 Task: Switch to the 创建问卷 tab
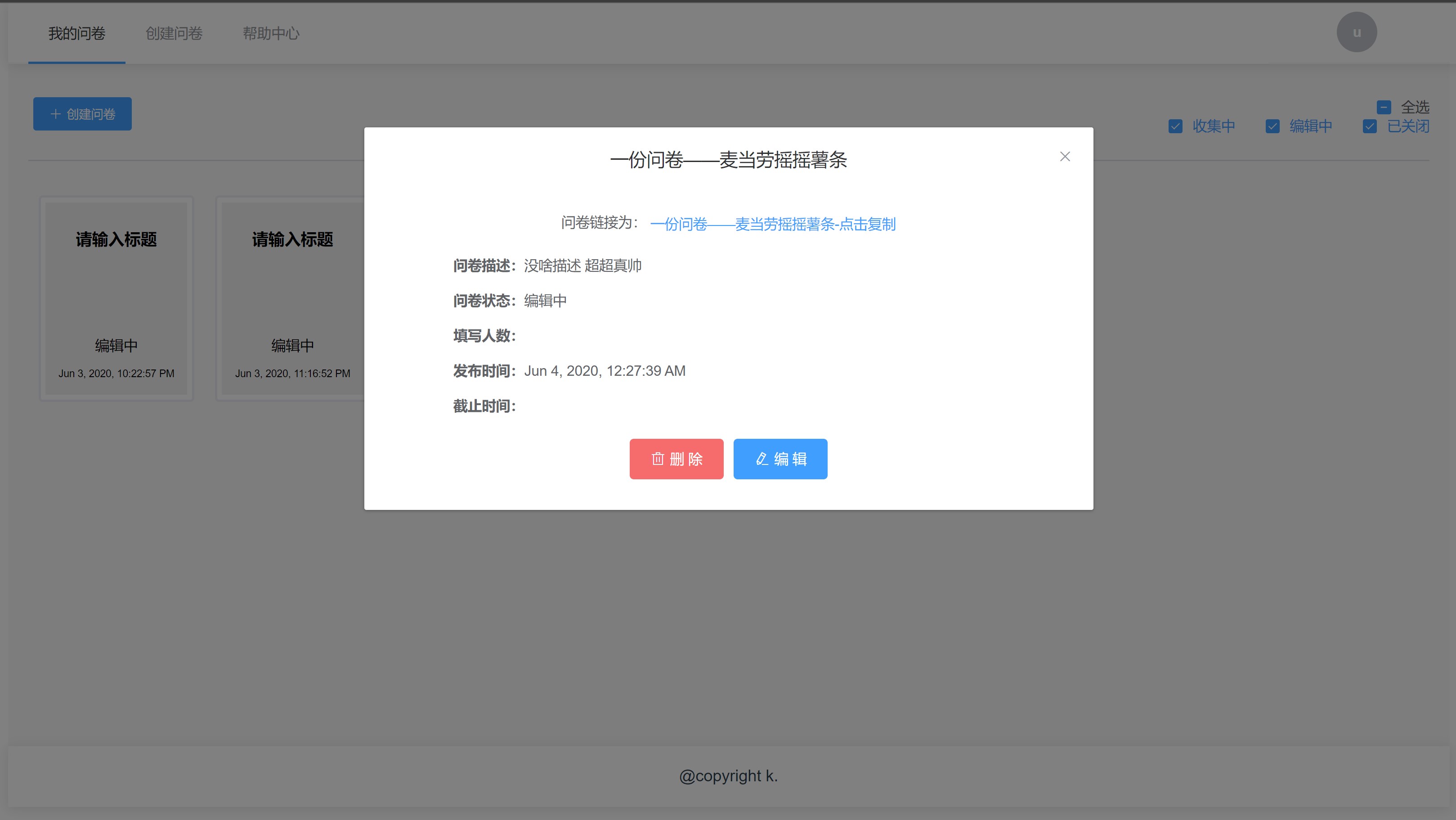click(x=174, y=33)
